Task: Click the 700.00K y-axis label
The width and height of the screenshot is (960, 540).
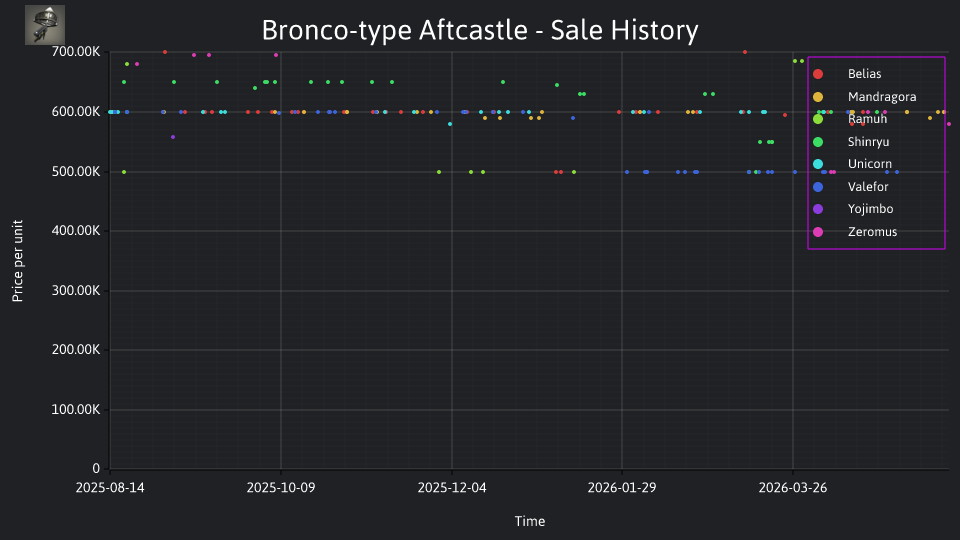Action: 76,52
